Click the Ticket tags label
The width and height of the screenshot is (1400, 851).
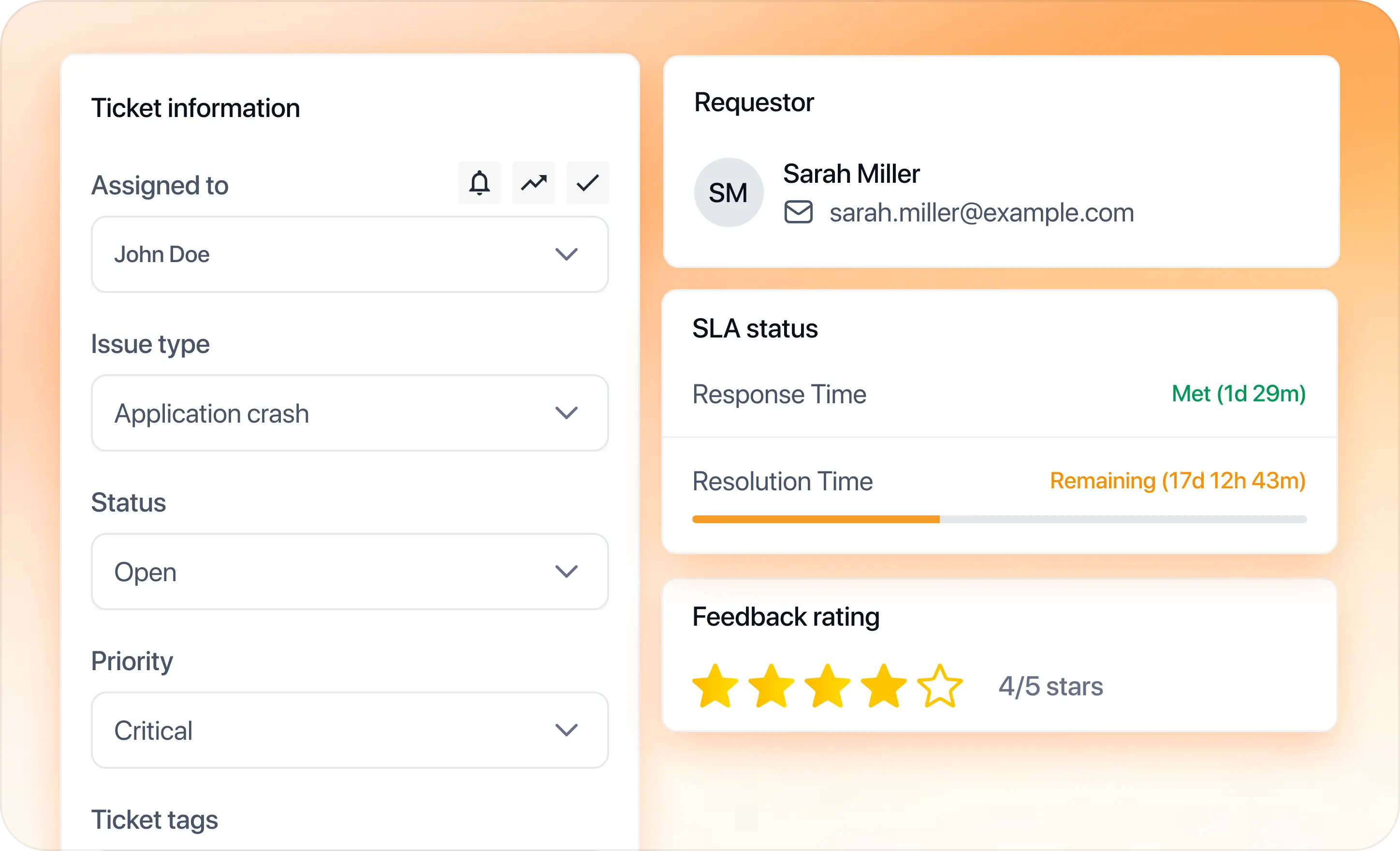coord(155,821)
